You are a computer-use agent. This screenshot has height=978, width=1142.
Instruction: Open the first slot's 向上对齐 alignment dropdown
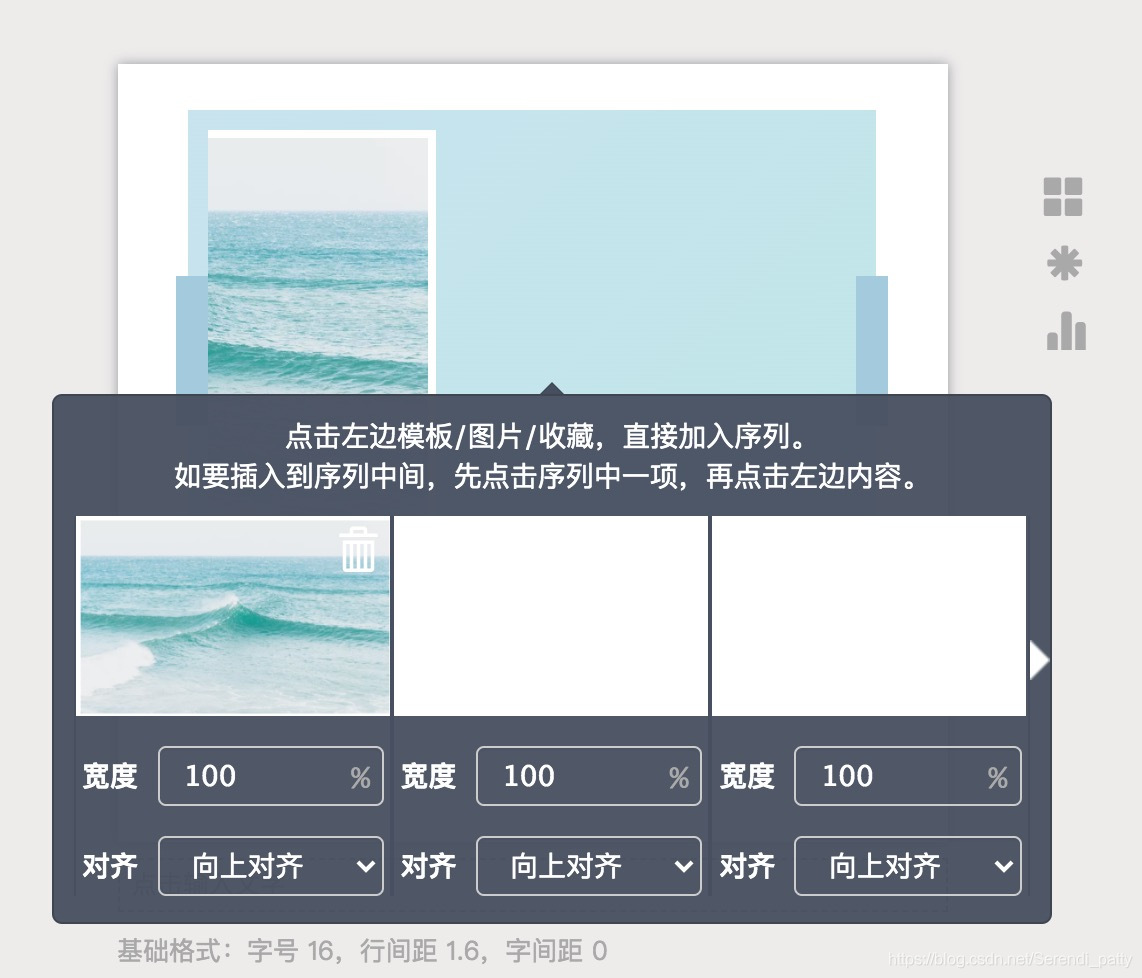[271, 866]
